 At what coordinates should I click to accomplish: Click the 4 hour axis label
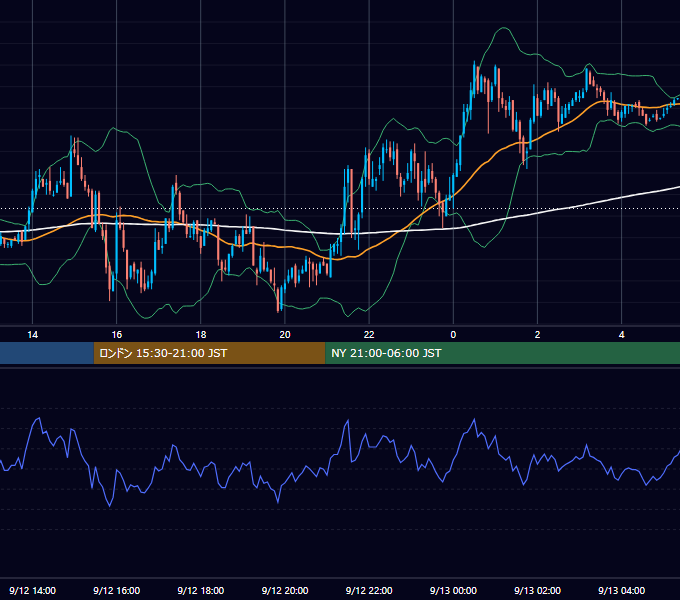pos(621,335)
